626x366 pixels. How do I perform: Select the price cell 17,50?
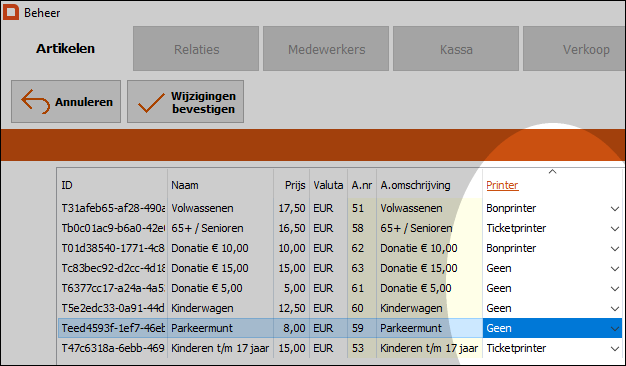pos(291,208)
